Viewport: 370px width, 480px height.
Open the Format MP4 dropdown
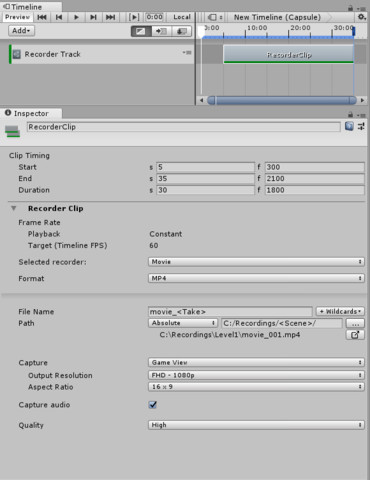[x=256, y=278]
